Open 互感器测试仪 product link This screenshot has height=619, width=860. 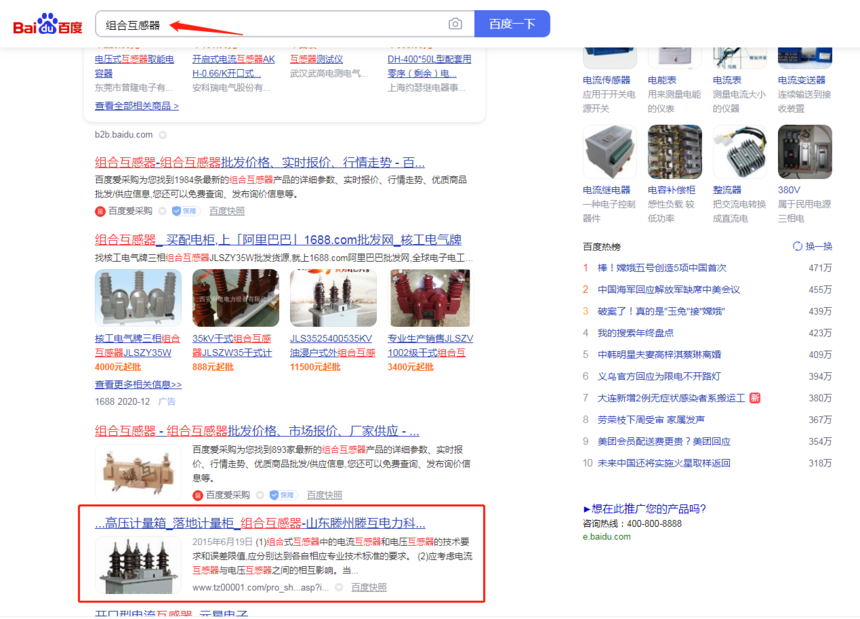(316, 59)
